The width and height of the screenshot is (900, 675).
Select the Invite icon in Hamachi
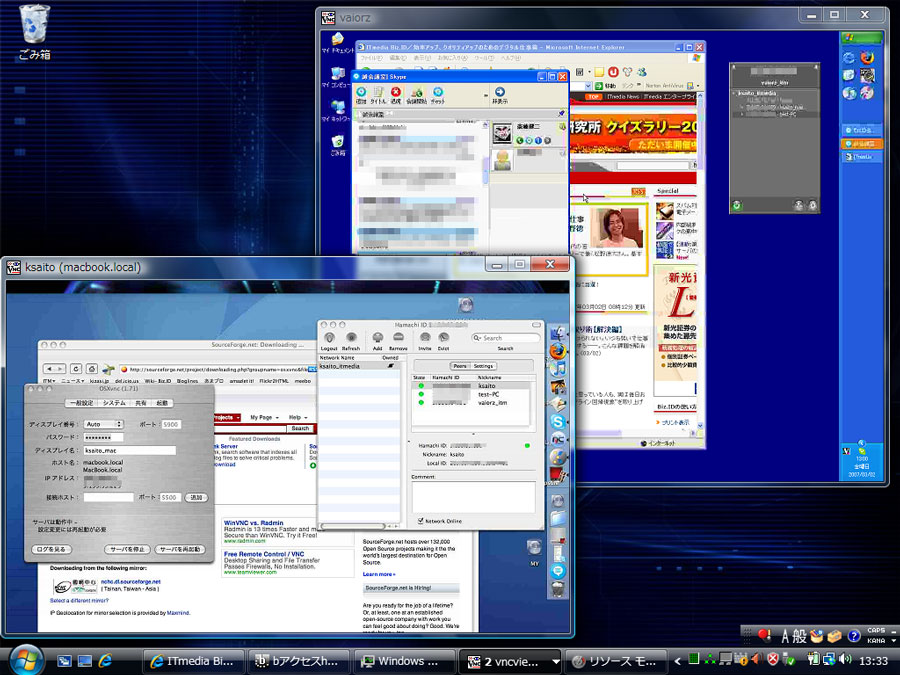(x=424, y=338)
